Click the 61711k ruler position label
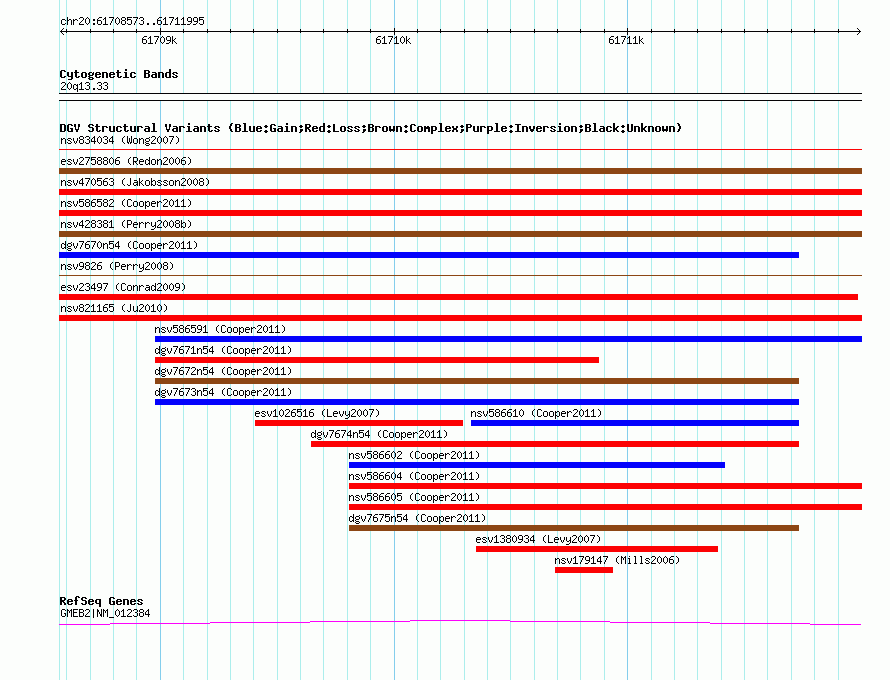The width and height of the screenshot is (890, 680). coord(626,40)
